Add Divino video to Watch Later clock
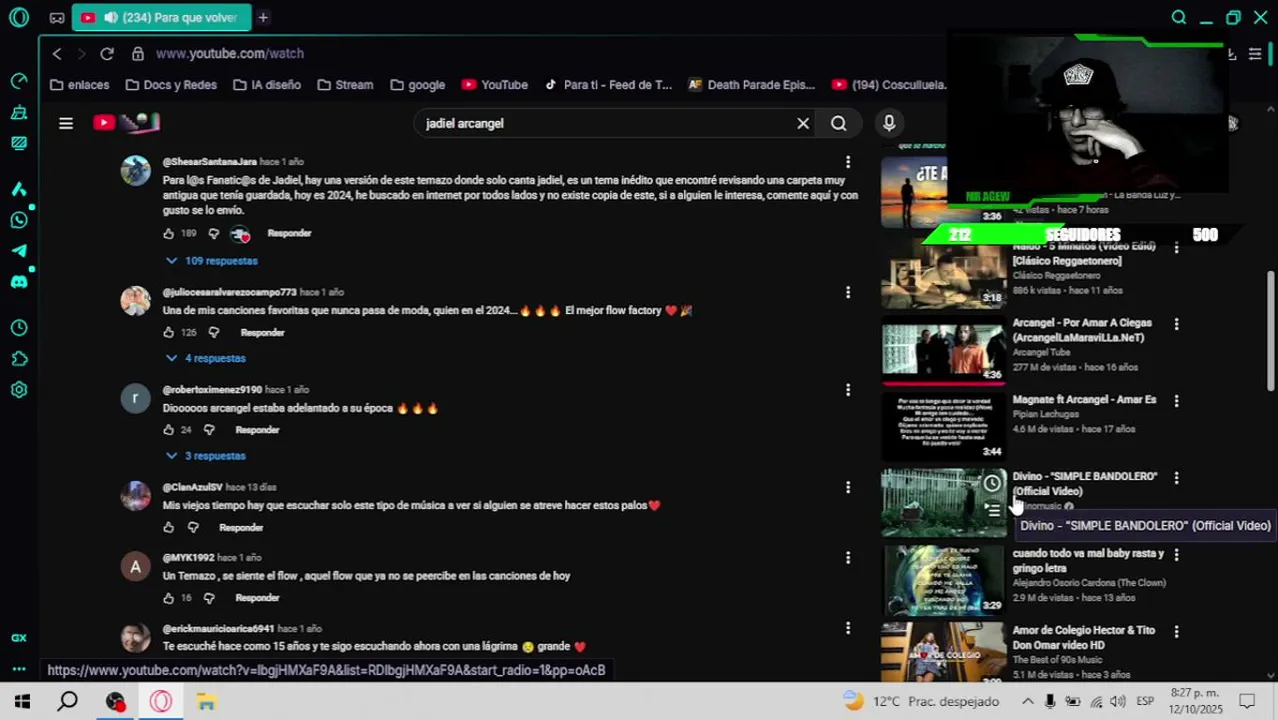 point(992,484)
